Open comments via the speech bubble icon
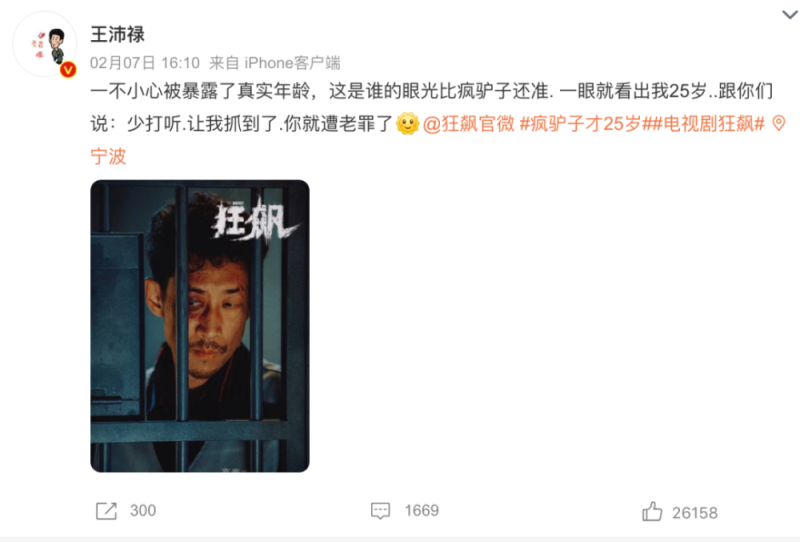The width and height of the screenshot is (800, 542). pos(381,511)
